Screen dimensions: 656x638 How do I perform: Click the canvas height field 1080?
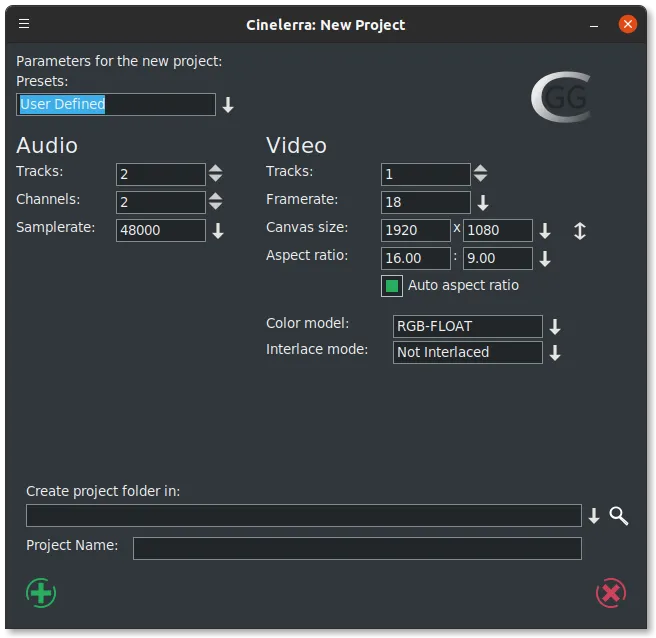point(497,231)
